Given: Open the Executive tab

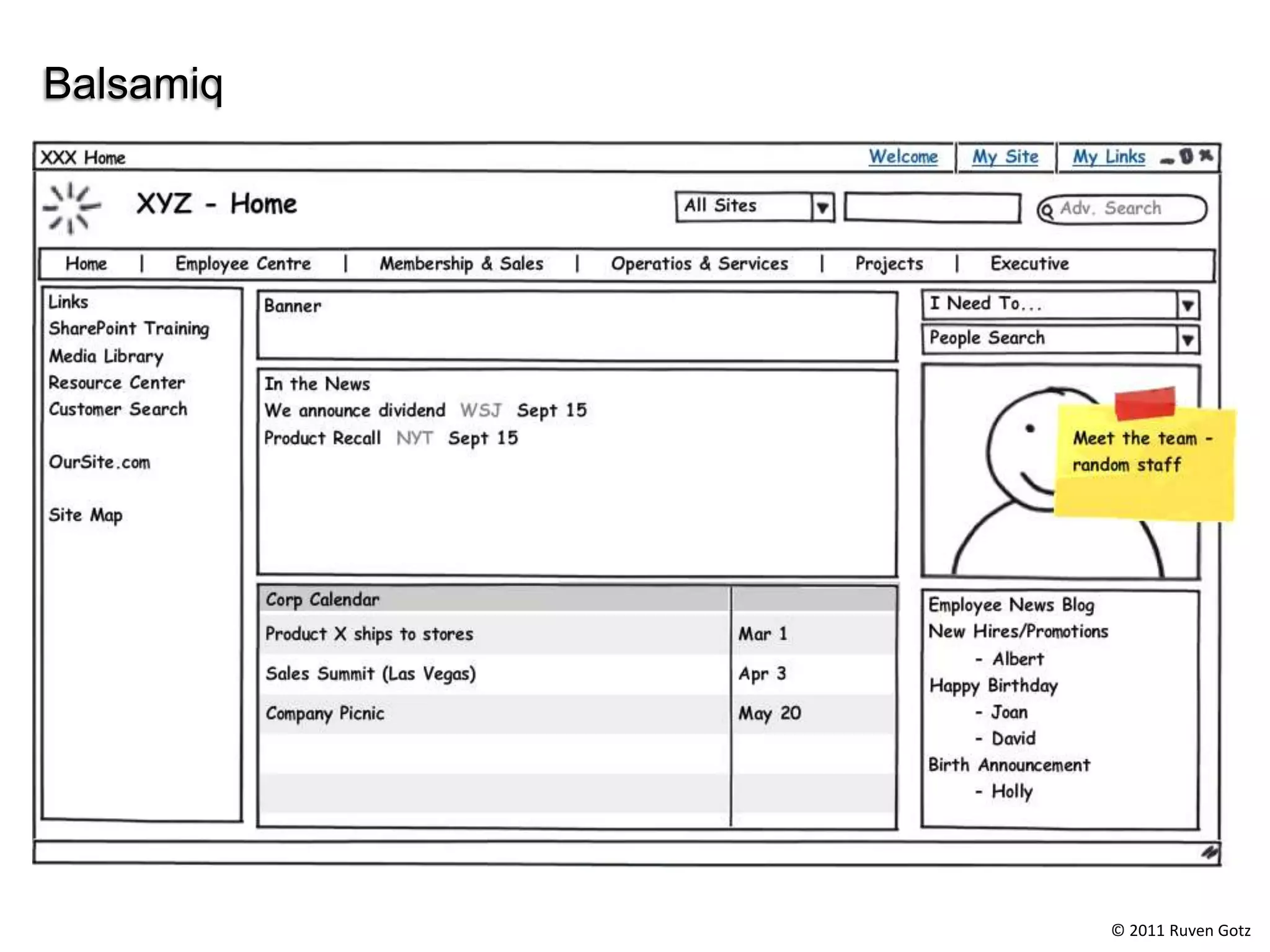Looking at the screenshot, I should coord(1029,264).
